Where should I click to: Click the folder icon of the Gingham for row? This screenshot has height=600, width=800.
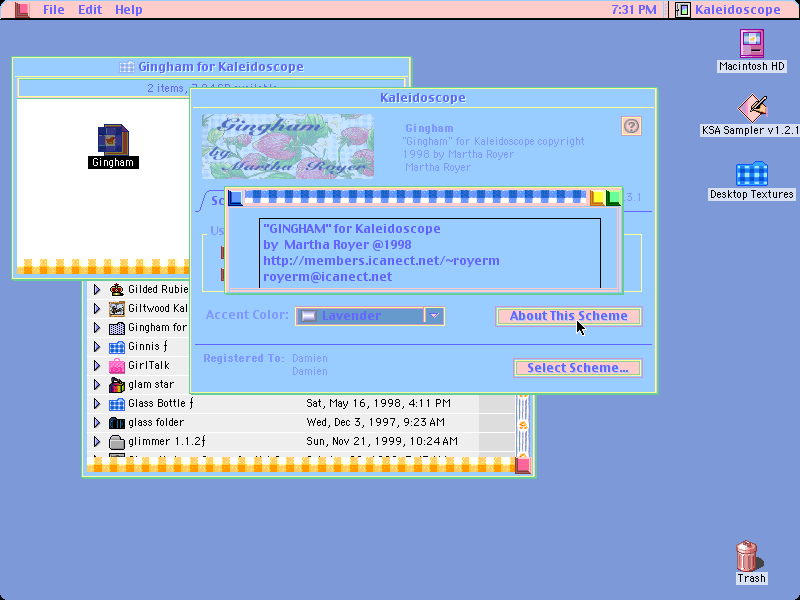(x=117, y=328)
